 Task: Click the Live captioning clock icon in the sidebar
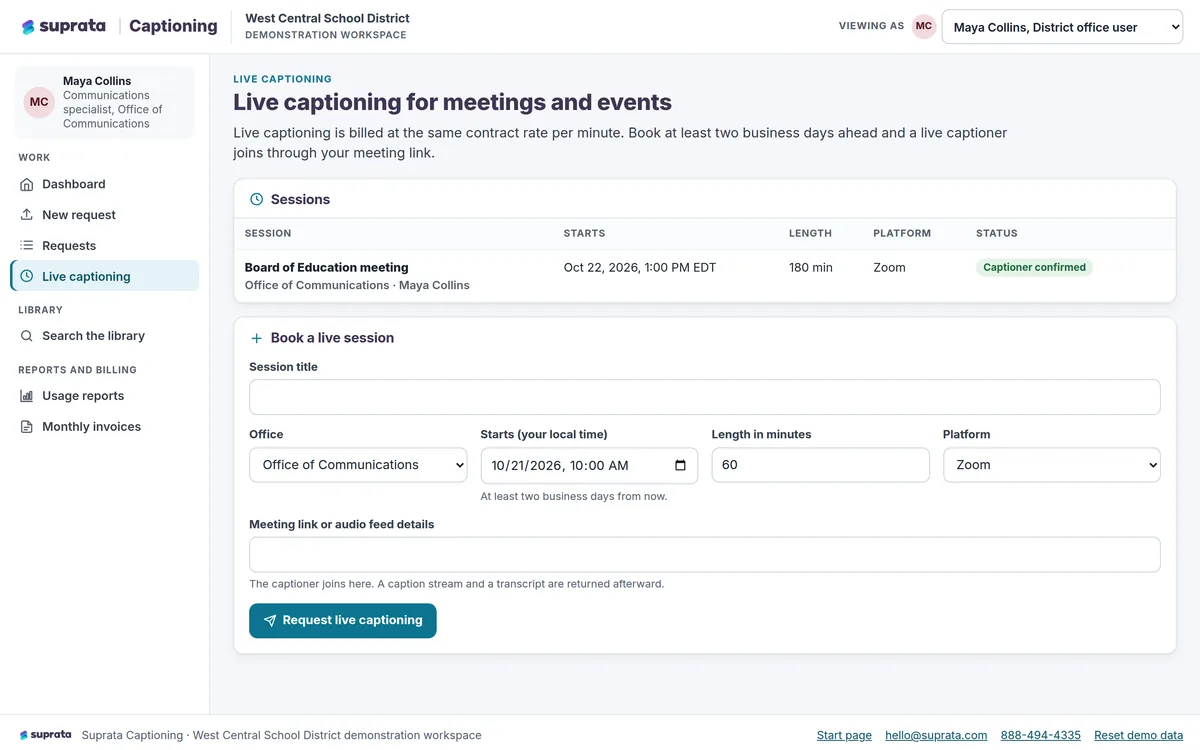(x=27, y=276)
